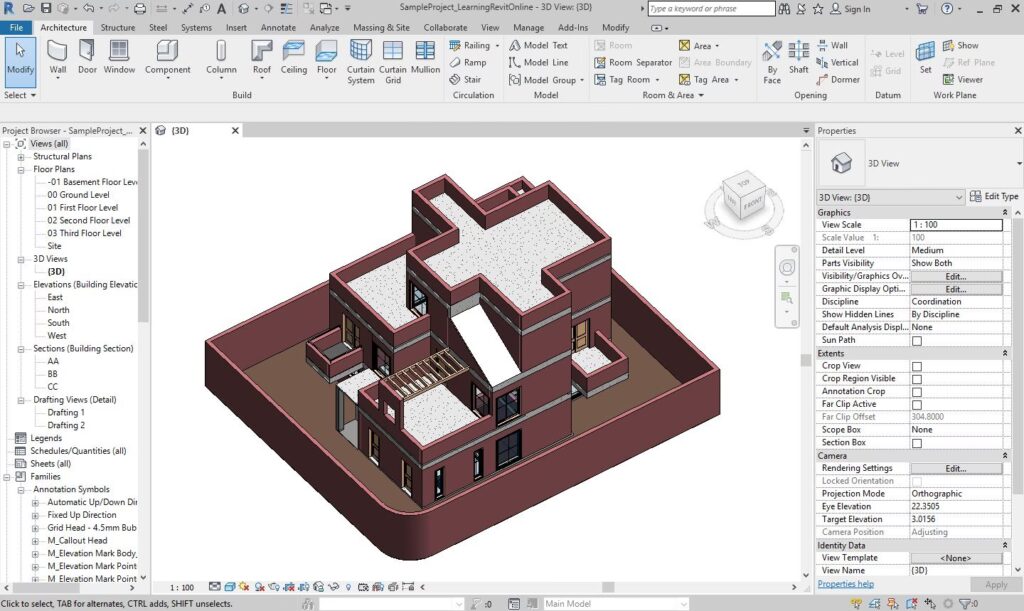
Task: Open the Massing & Site tab
Action: [x=381, y=28]
